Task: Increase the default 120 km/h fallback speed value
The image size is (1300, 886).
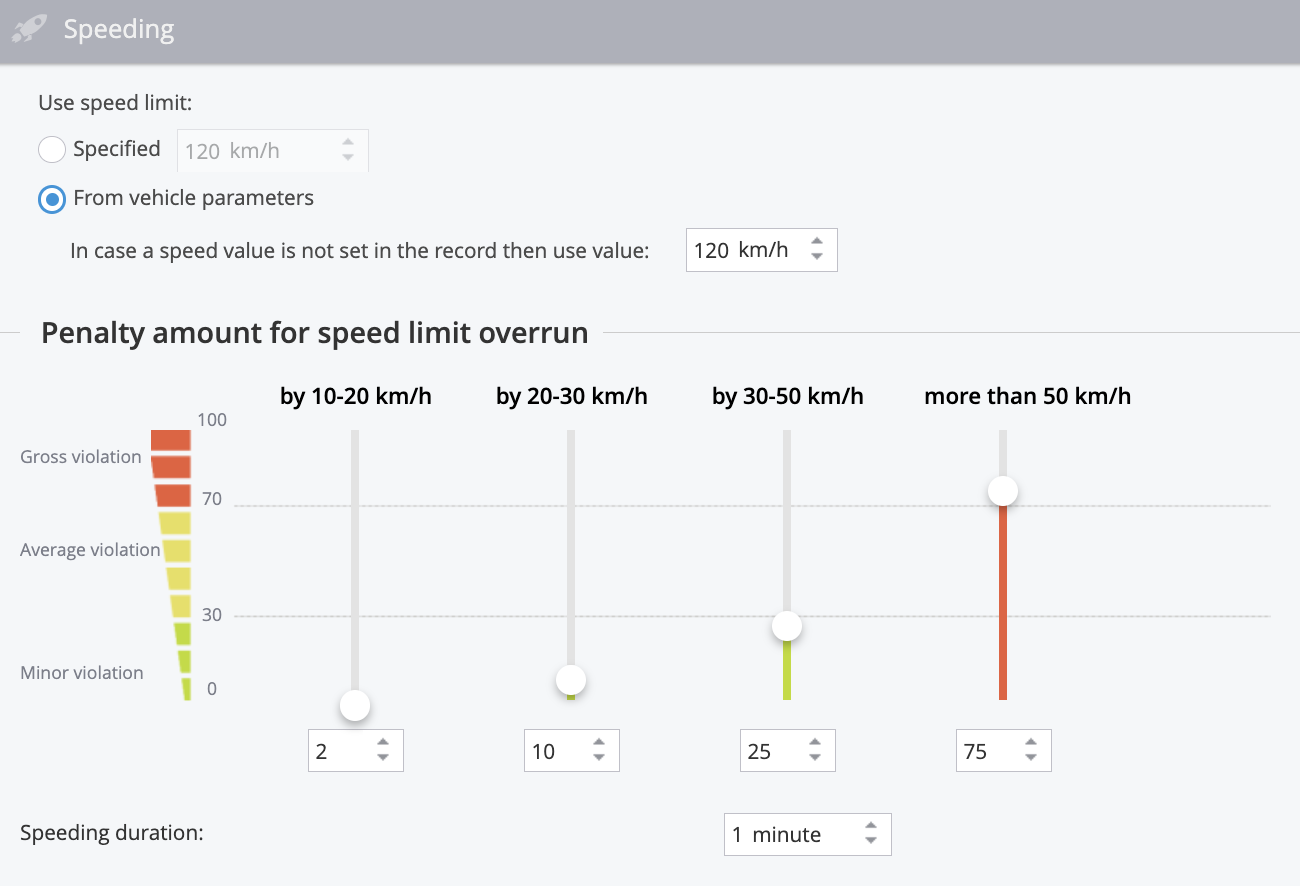Action: pyautogui.click(x=817, y=242)
